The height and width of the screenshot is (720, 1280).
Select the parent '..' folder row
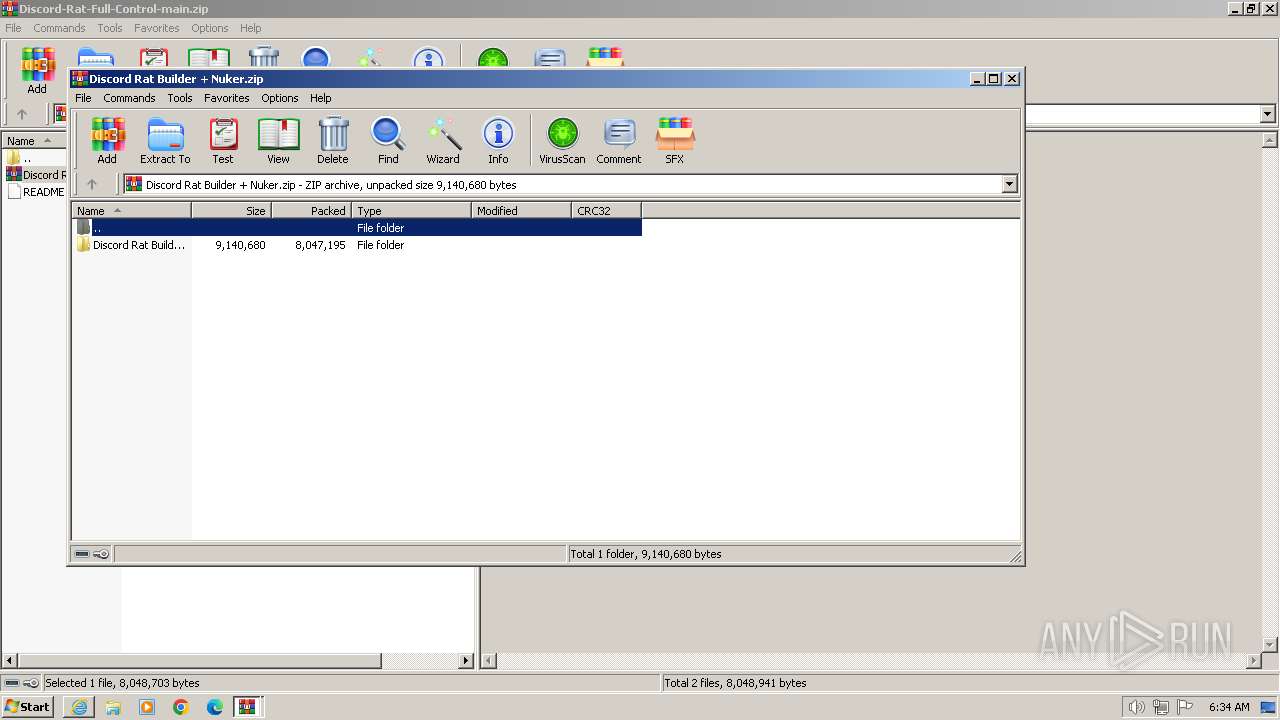point(357,228)
